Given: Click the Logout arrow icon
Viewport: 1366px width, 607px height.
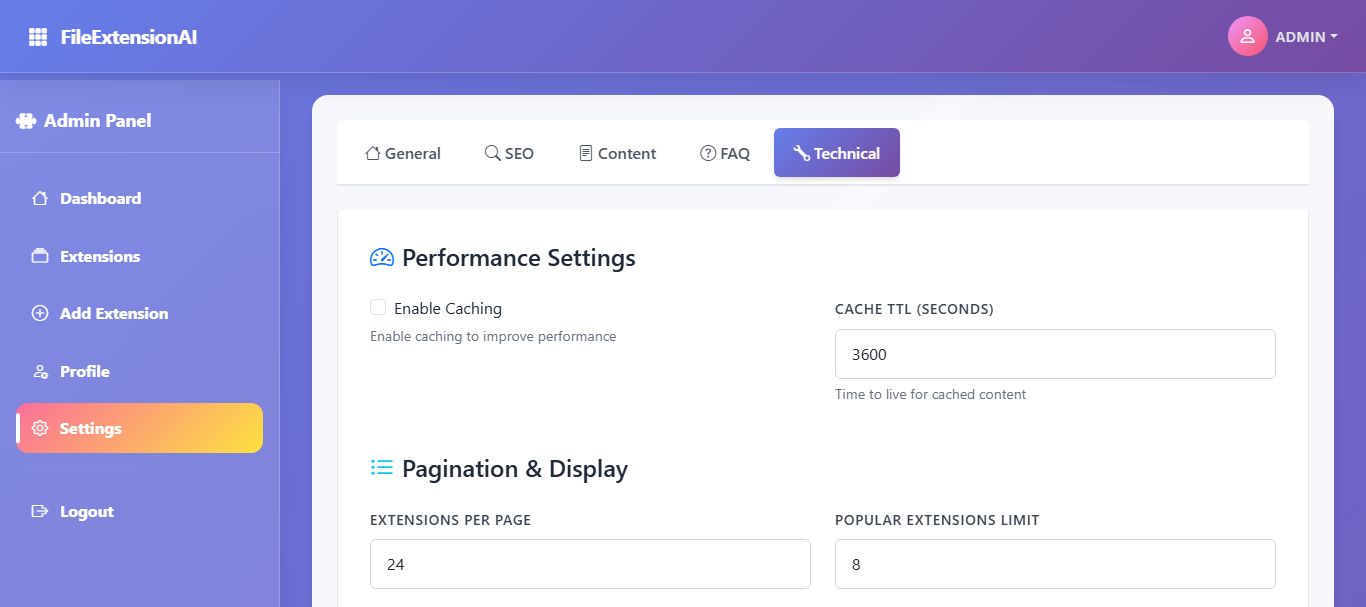Looking at the screenshot, I should 40,511.
